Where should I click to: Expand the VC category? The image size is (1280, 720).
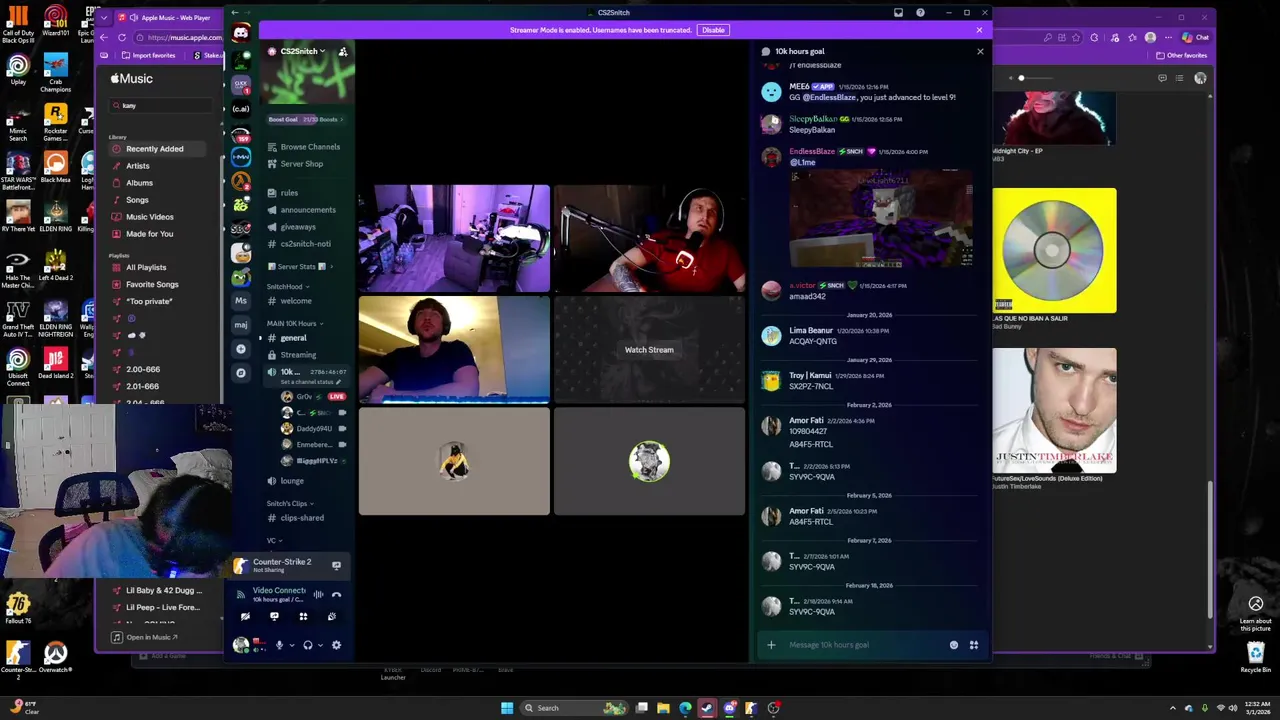pyautogui.click(x=274, y=540)
